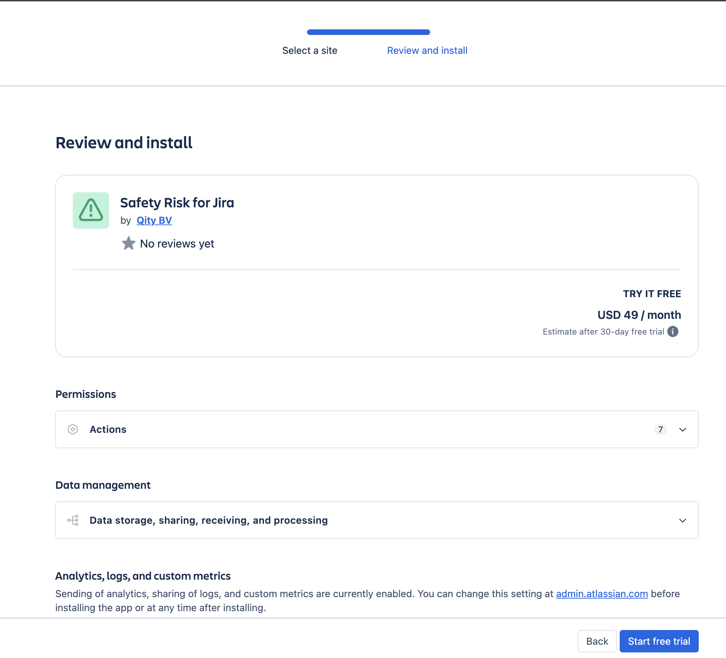This screenshot has height=658, width=726.
Task: Click the TRY IT FREE label
Action: (x=652, y=294)
